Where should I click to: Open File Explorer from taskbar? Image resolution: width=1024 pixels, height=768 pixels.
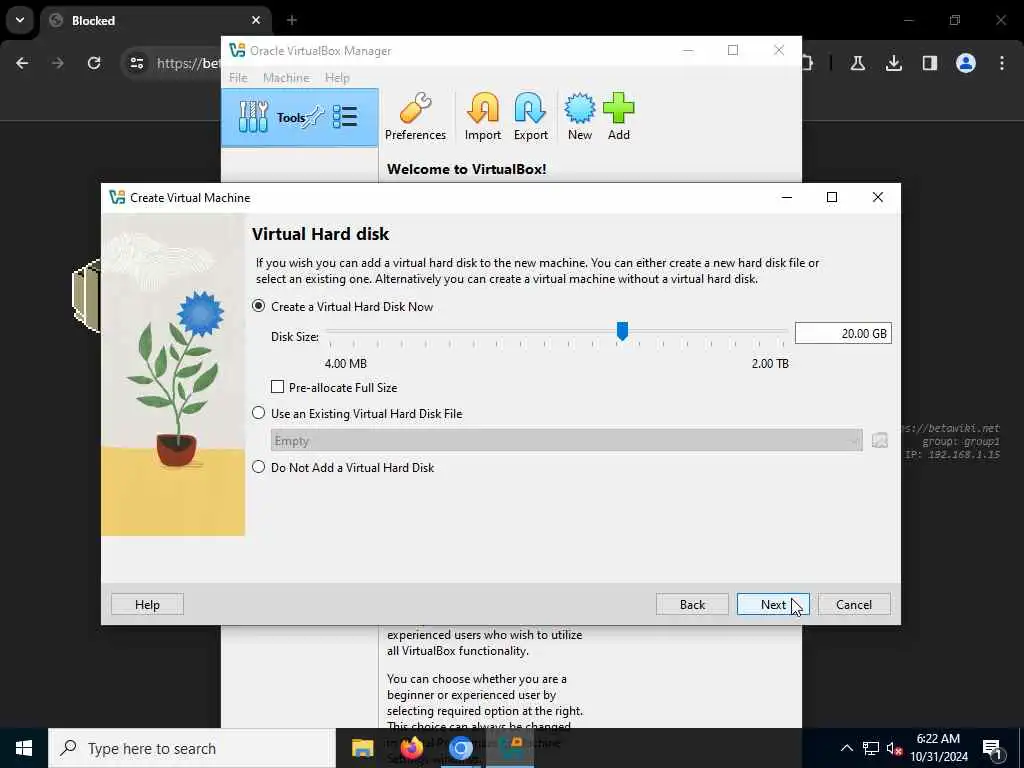coord(362,748)
